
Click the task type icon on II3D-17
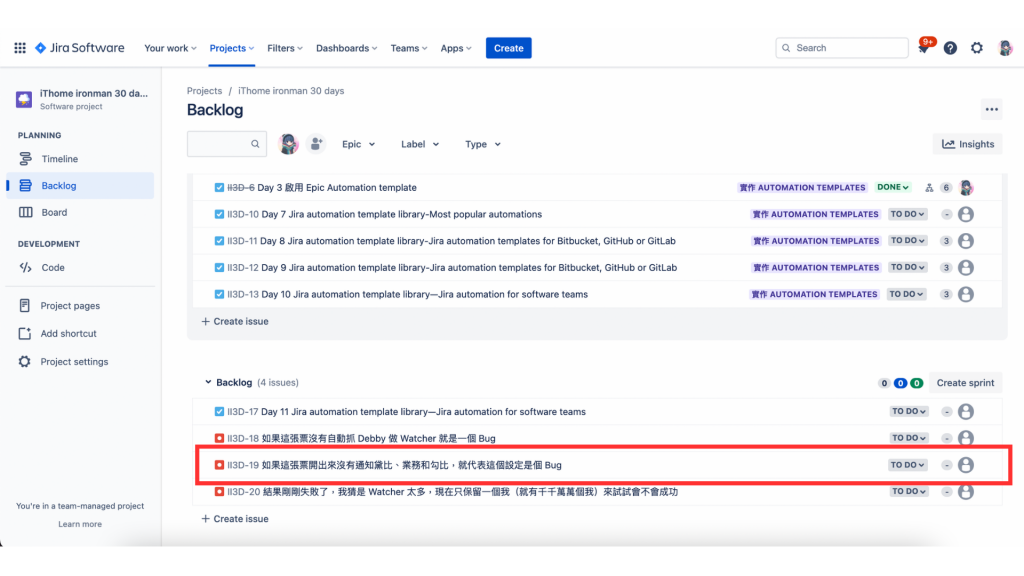[x=219, y=411]
